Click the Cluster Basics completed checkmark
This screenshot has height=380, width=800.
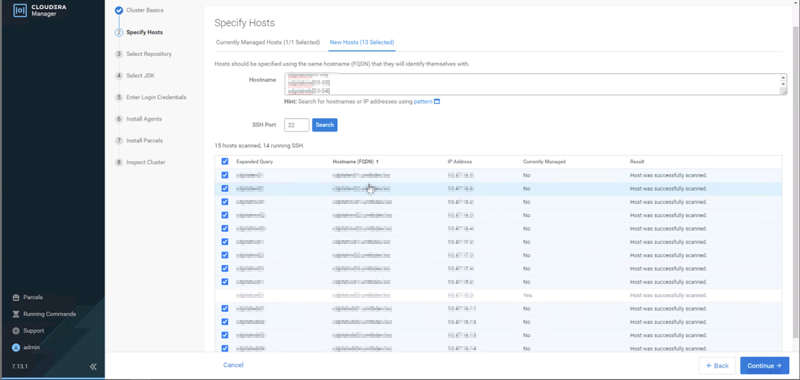pyautogui.click(x=119, y=10)
